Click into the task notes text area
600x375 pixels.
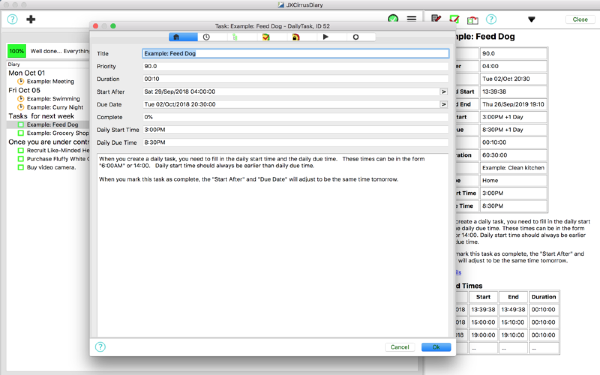coord(272,245)
